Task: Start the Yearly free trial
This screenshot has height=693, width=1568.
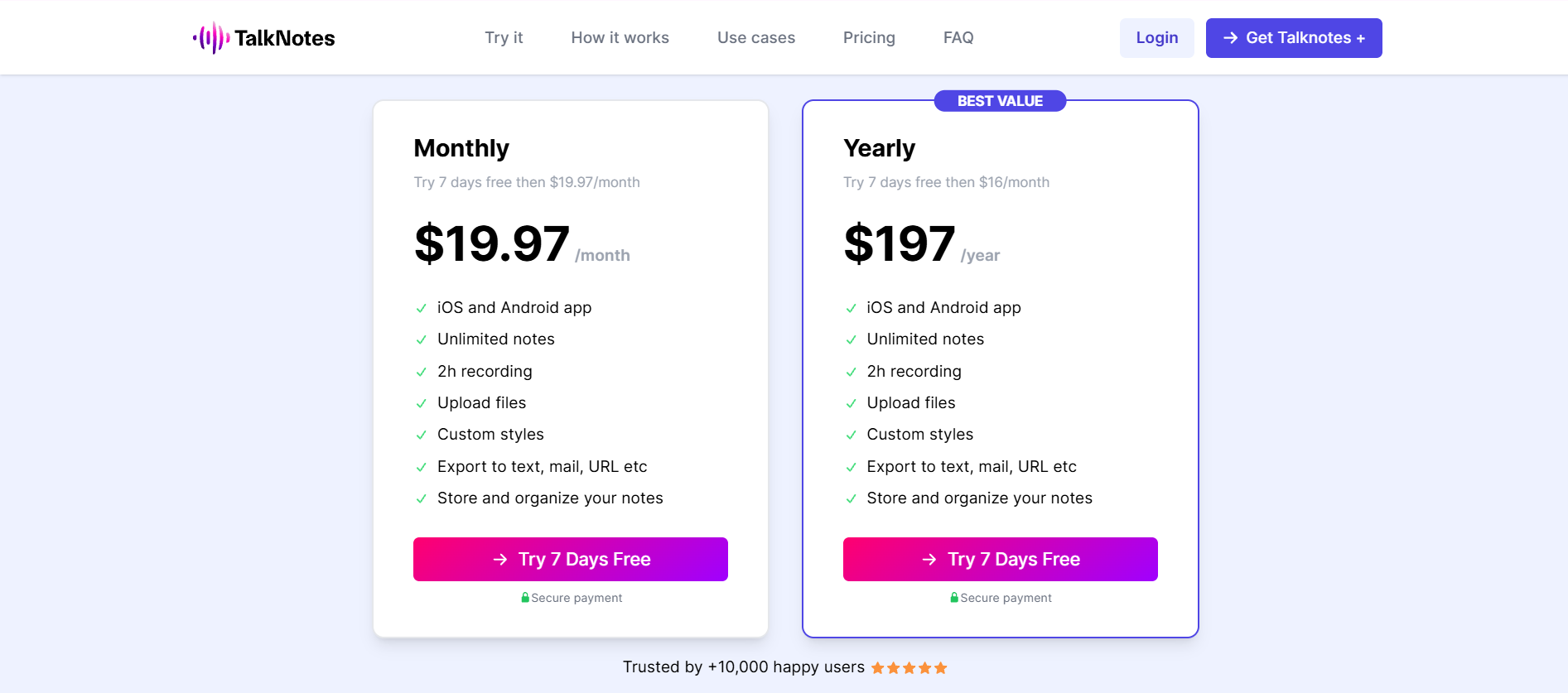Action: tap(1000, 559)
